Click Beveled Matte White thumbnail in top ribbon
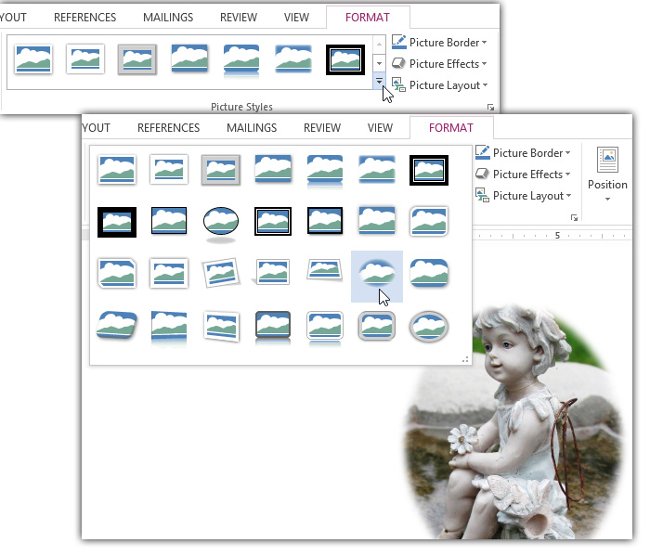 85,59
